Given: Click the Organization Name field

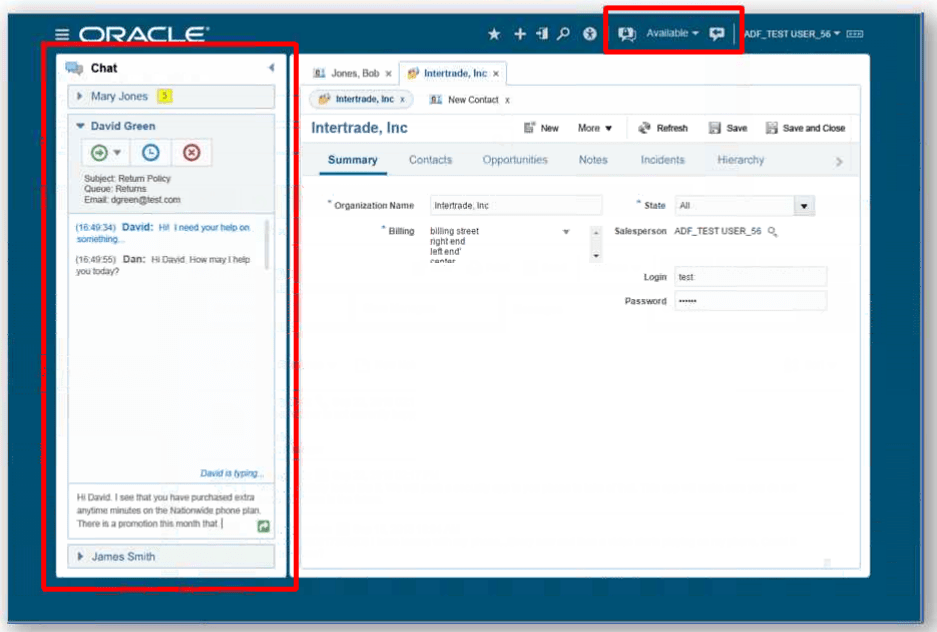Looking at the screenshot, I should pyautogui.click(x=515, y=206).
